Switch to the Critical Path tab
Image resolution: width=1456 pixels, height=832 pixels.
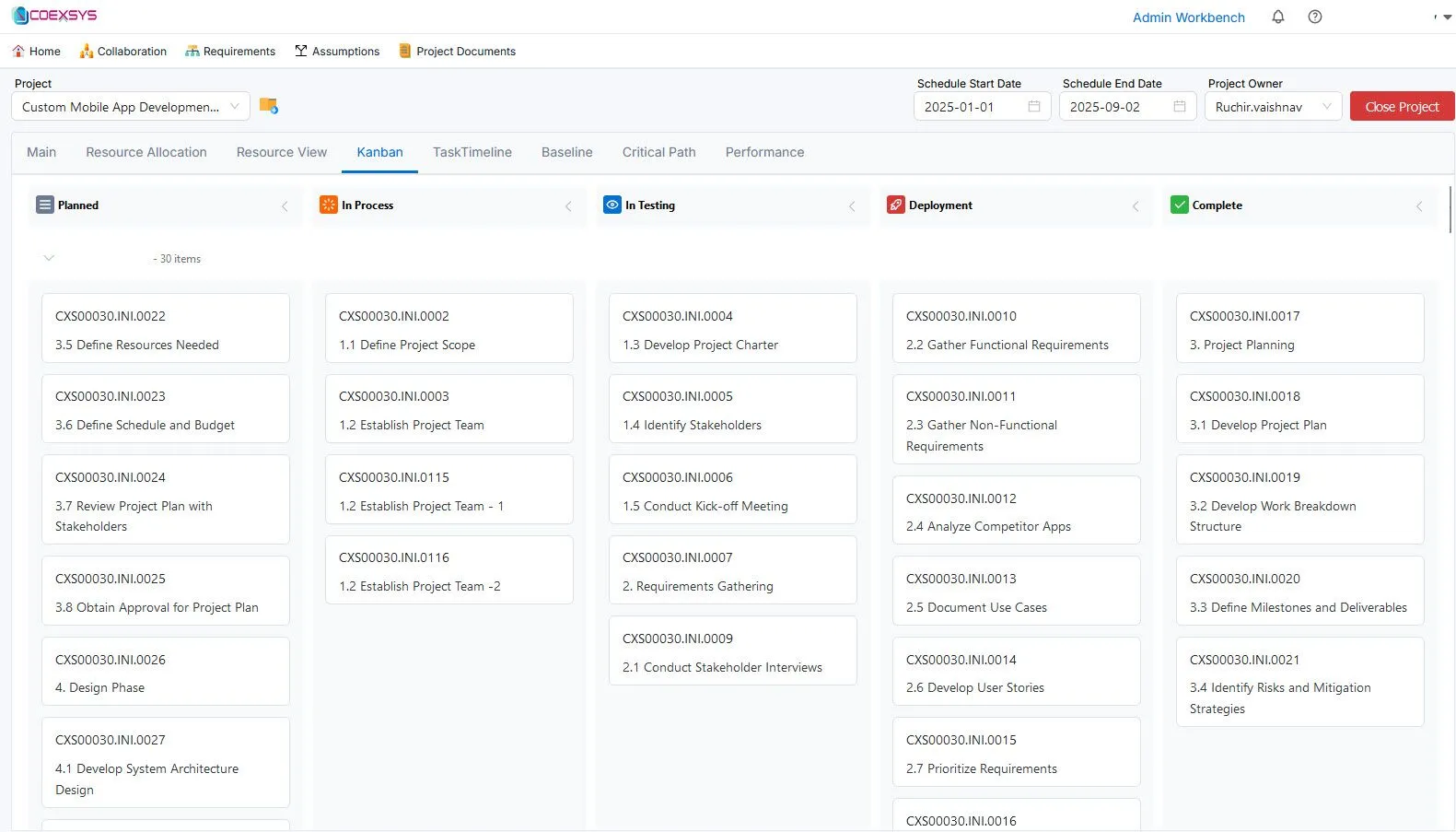[658, 152]
